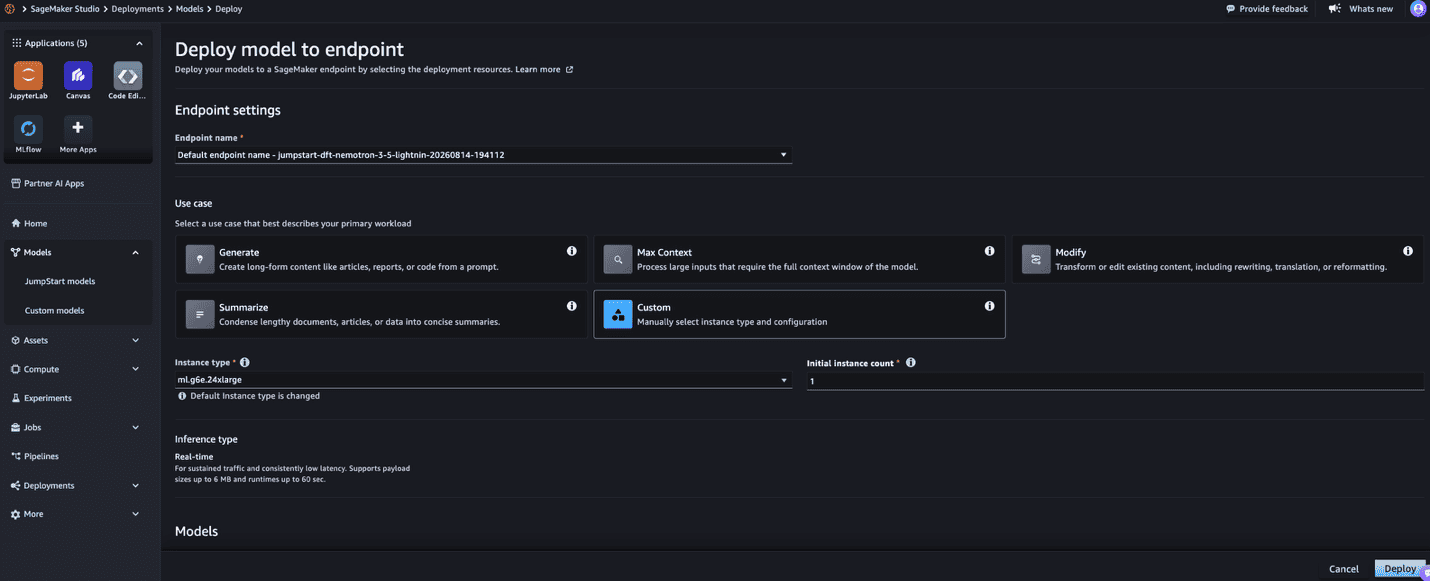Open the Instance type dropdown

483,380
